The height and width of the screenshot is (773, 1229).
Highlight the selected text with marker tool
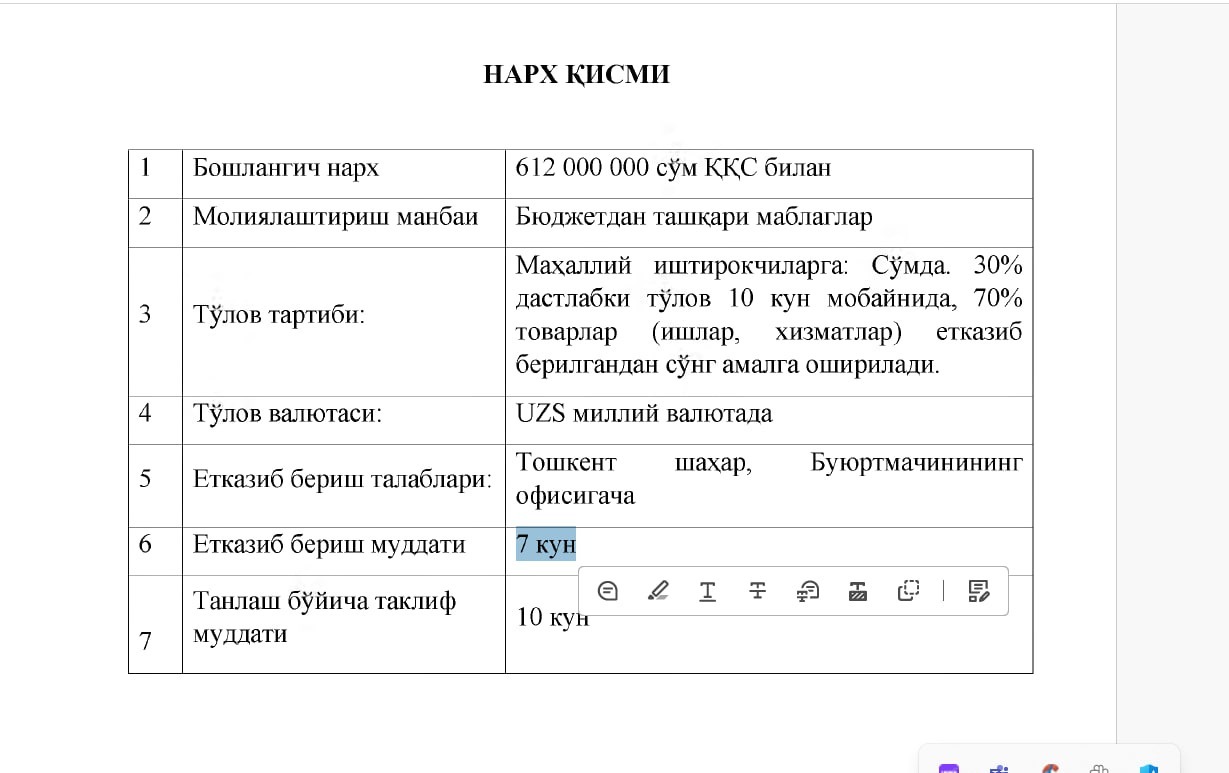pyautogui.click(x=657, y=591)
